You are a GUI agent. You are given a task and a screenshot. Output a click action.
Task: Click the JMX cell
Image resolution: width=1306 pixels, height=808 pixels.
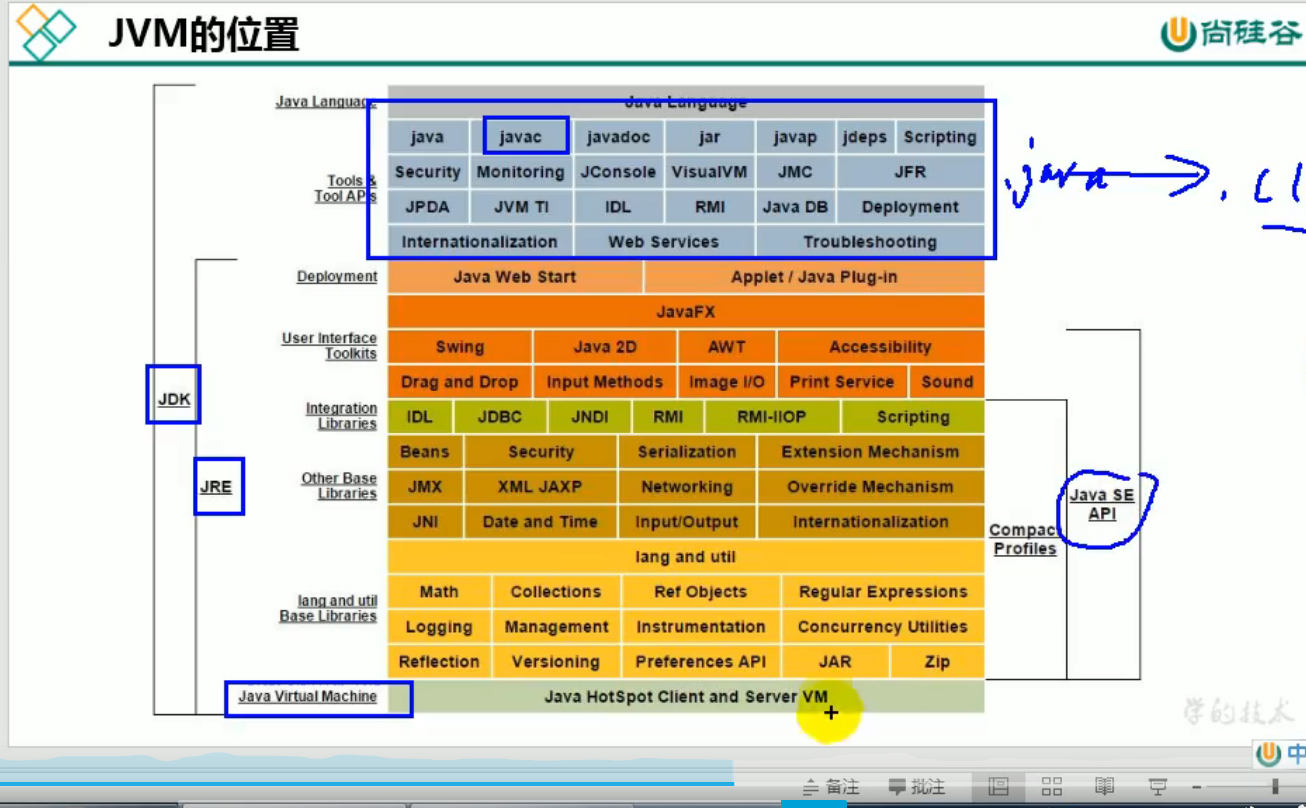[425, 487]
